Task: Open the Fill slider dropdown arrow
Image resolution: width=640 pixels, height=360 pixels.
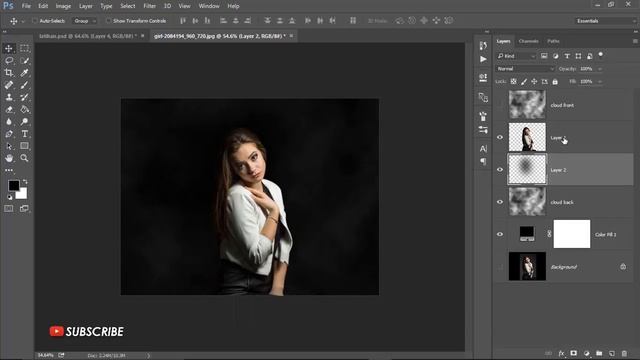Action: 600,82
